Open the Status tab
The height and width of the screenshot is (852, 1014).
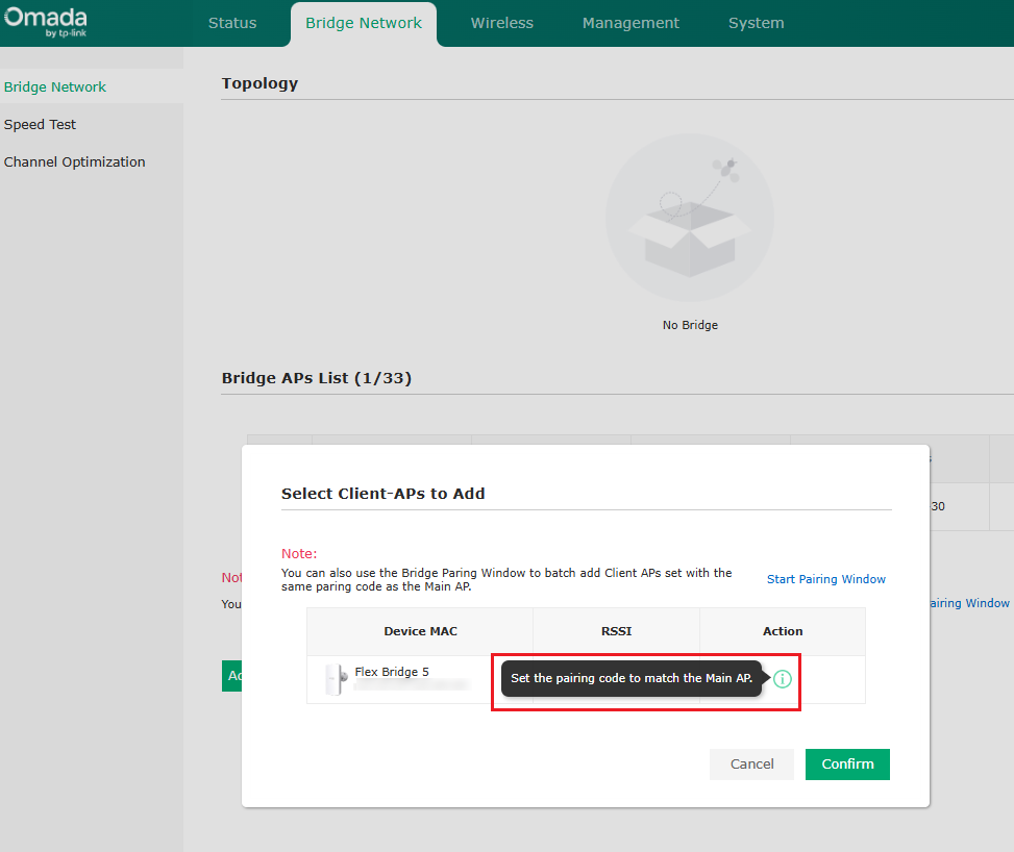pos(232,23)
